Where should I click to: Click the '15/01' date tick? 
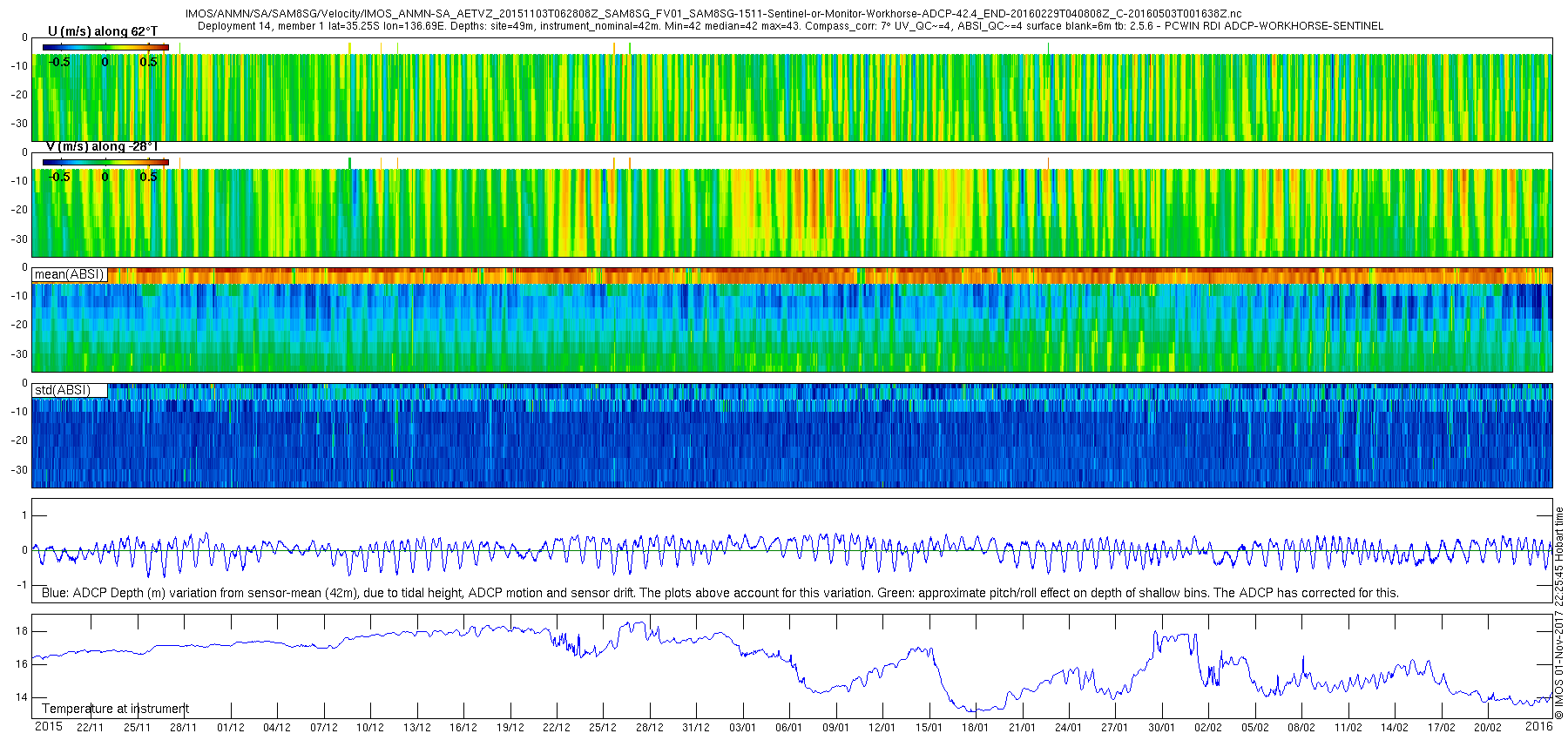(x=929, y=728)
